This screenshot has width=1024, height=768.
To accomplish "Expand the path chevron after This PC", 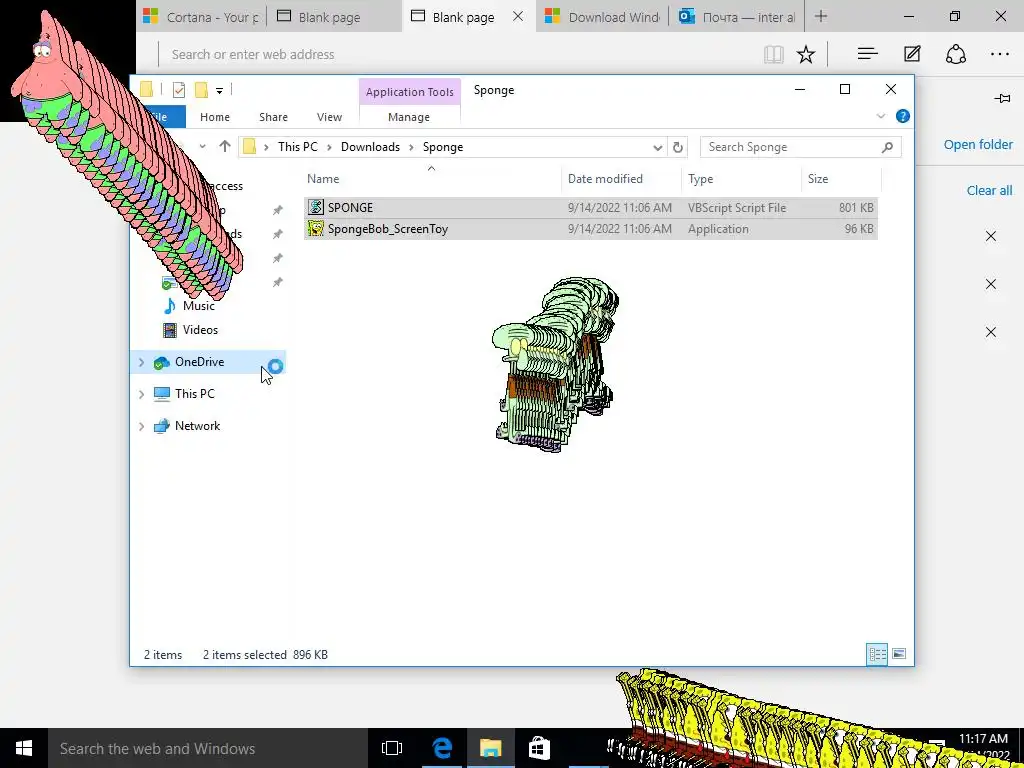I will pos(329,147).
